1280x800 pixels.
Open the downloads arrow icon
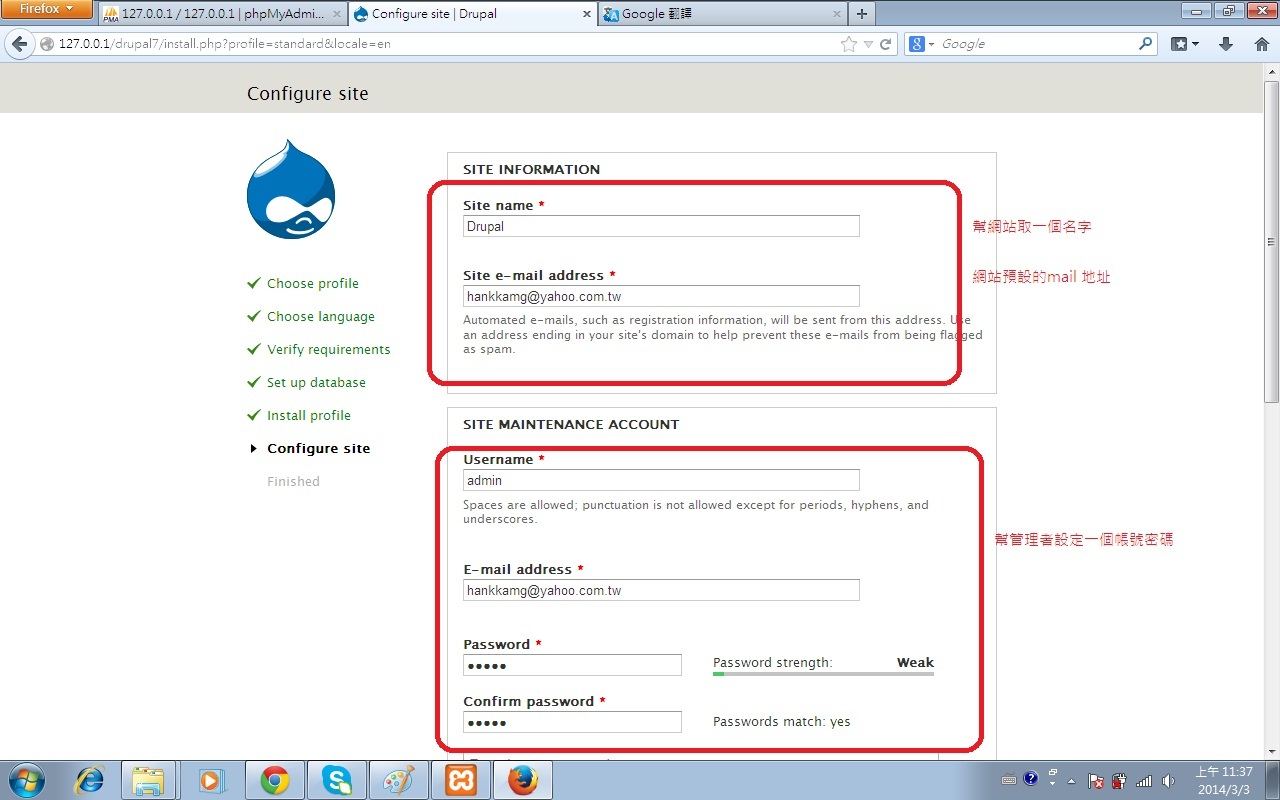pyautogui.click(x=1226, y=44)
